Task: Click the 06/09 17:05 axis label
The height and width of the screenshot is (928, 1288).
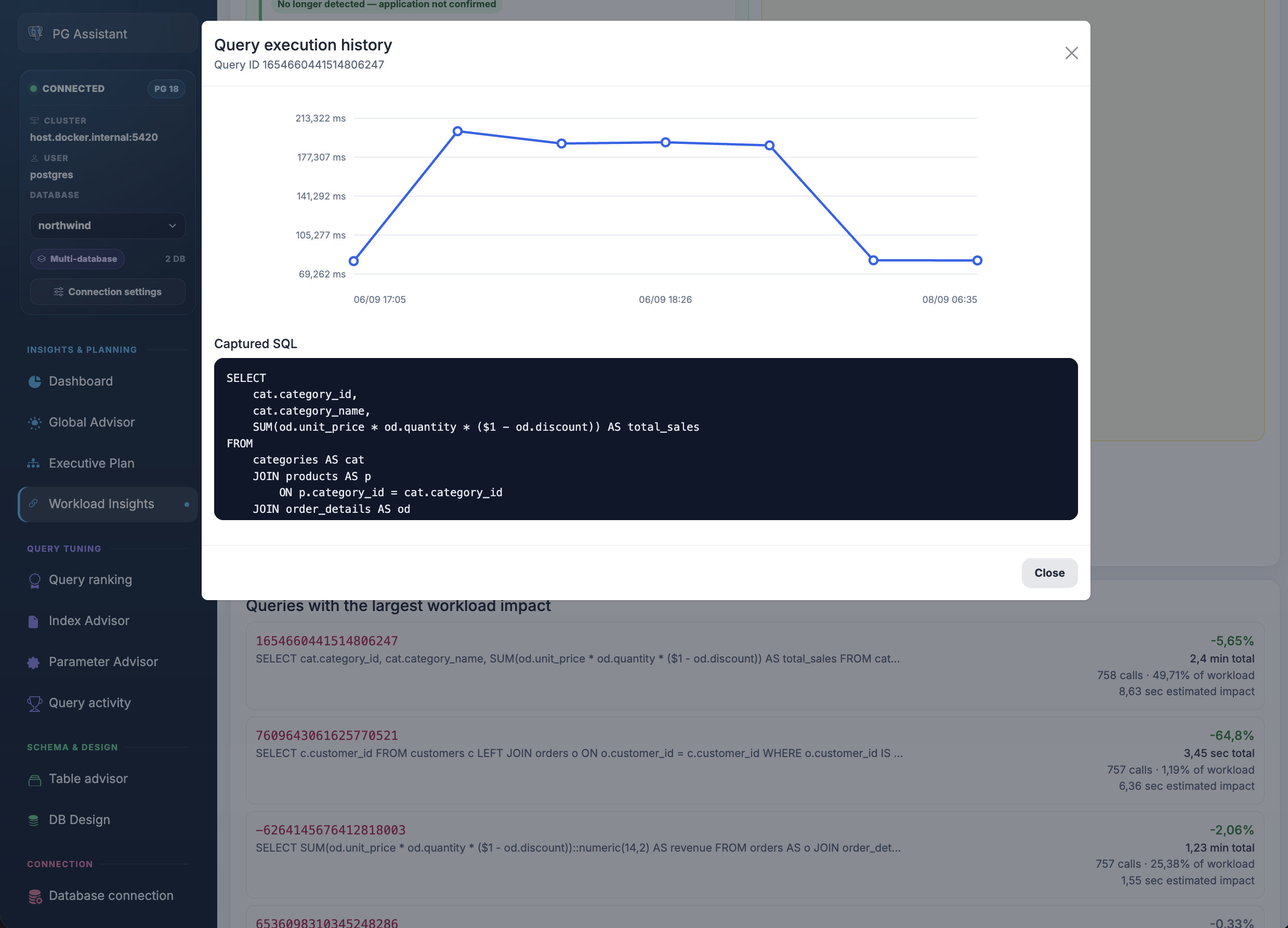Action: click(x=379, y=300)
